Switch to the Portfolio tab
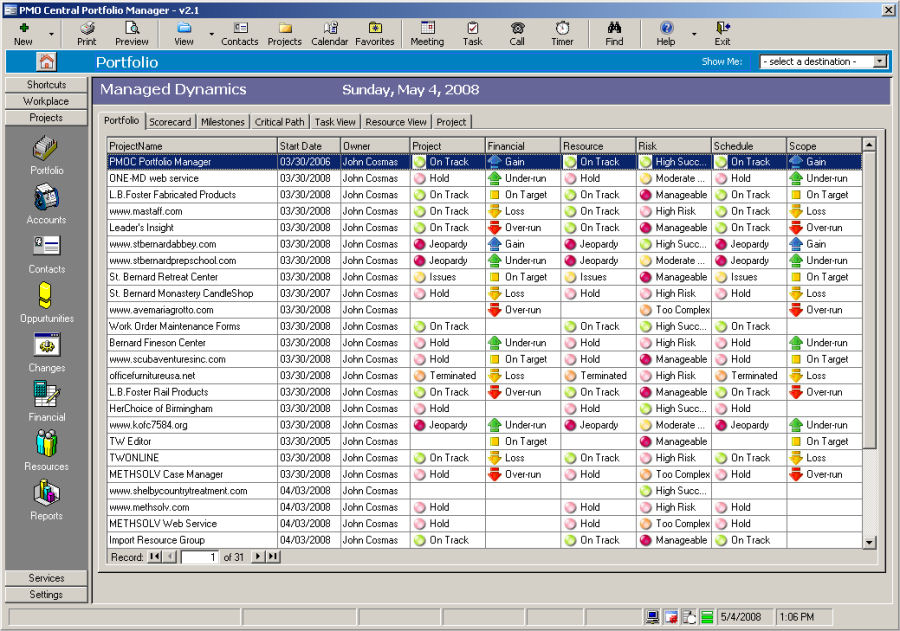The image size is (900, 631). point(122,121)
